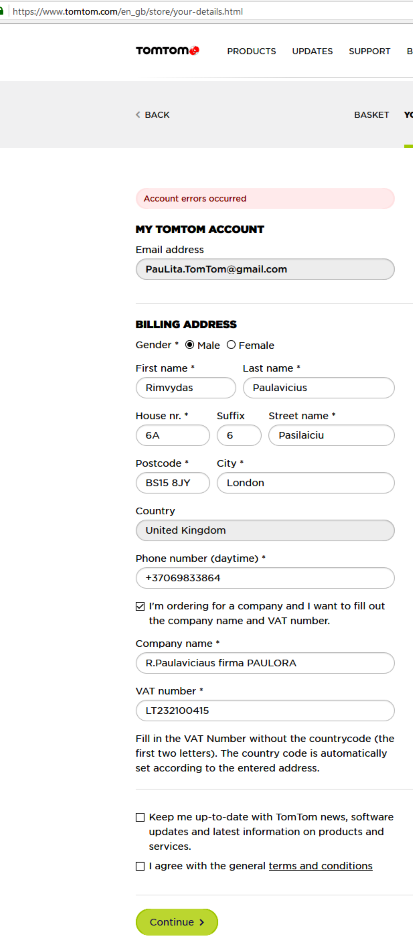Open the Updates menu
The height and width of the screenshot is (941, 413).
312,51
